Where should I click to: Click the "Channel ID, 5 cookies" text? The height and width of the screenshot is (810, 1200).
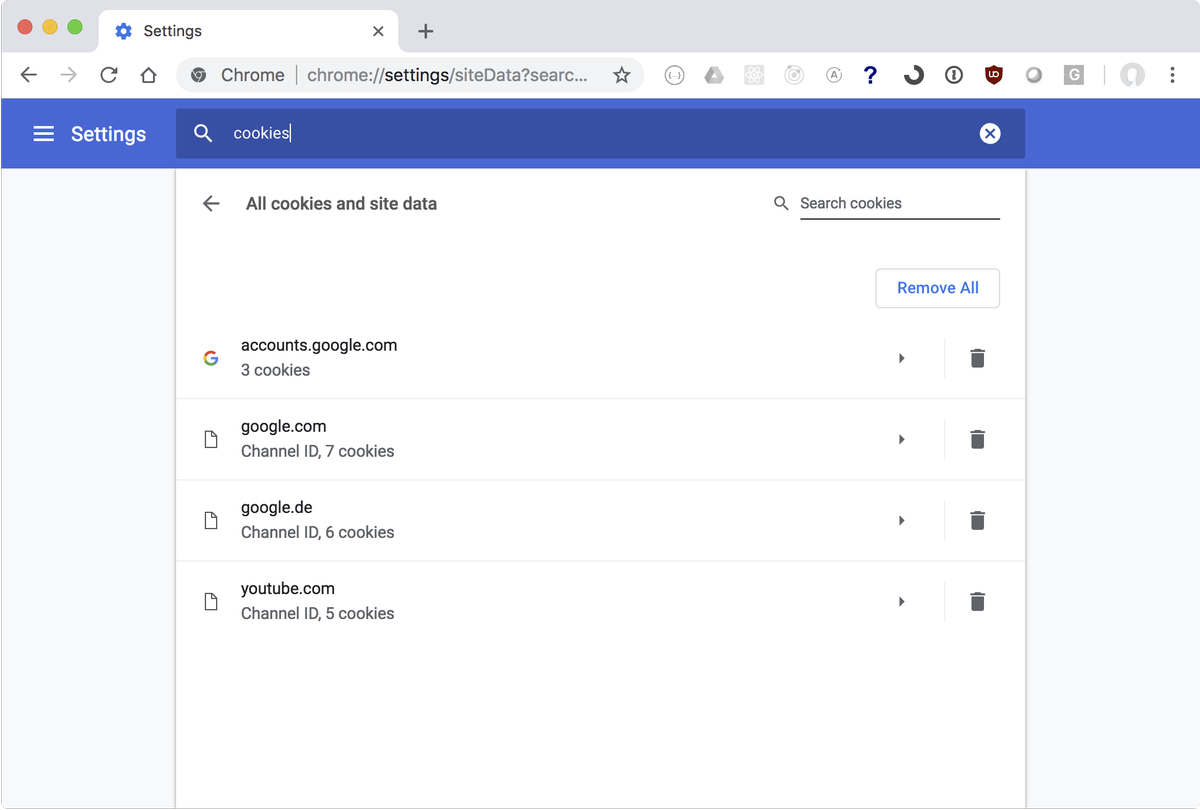(318, 613)
